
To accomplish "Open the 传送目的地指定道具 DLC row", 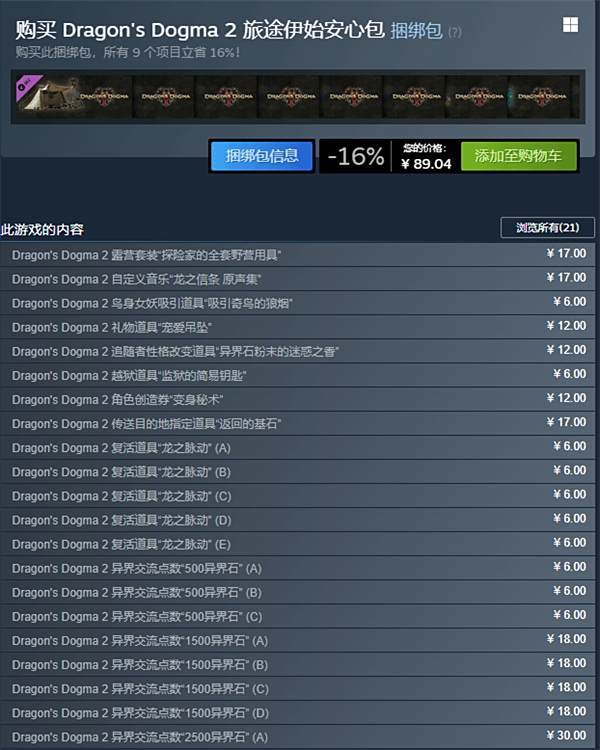I will (297, 423).
